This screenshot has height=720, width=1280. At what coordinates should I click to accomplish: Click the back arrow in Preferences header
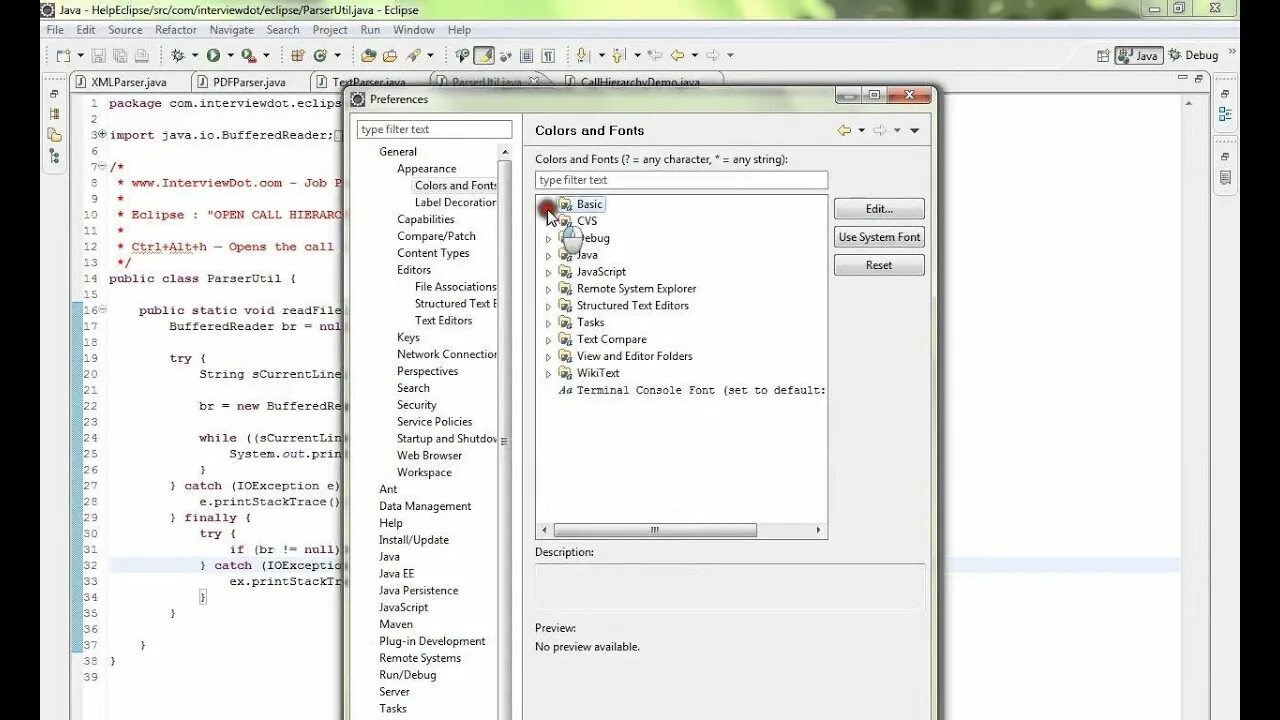844,130
